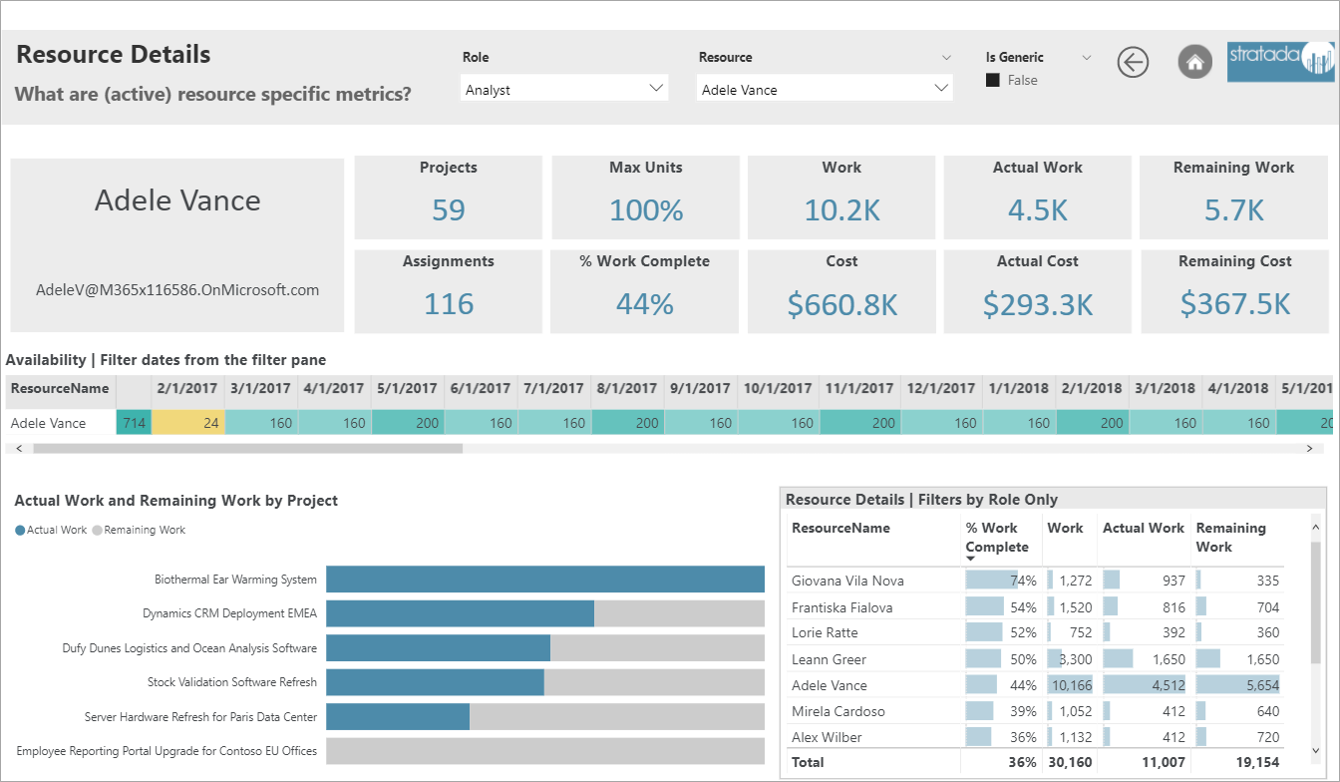Click the Biothermal Ear Warming System bar
1340x782 pixels.
(545, 579)
